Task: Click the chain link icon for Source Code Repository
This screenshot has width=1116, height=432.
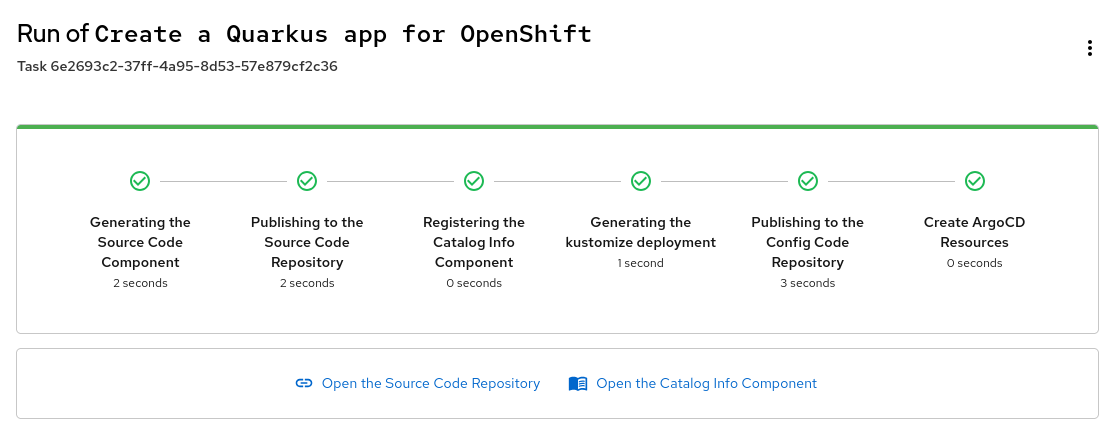Action: [304, 384]
